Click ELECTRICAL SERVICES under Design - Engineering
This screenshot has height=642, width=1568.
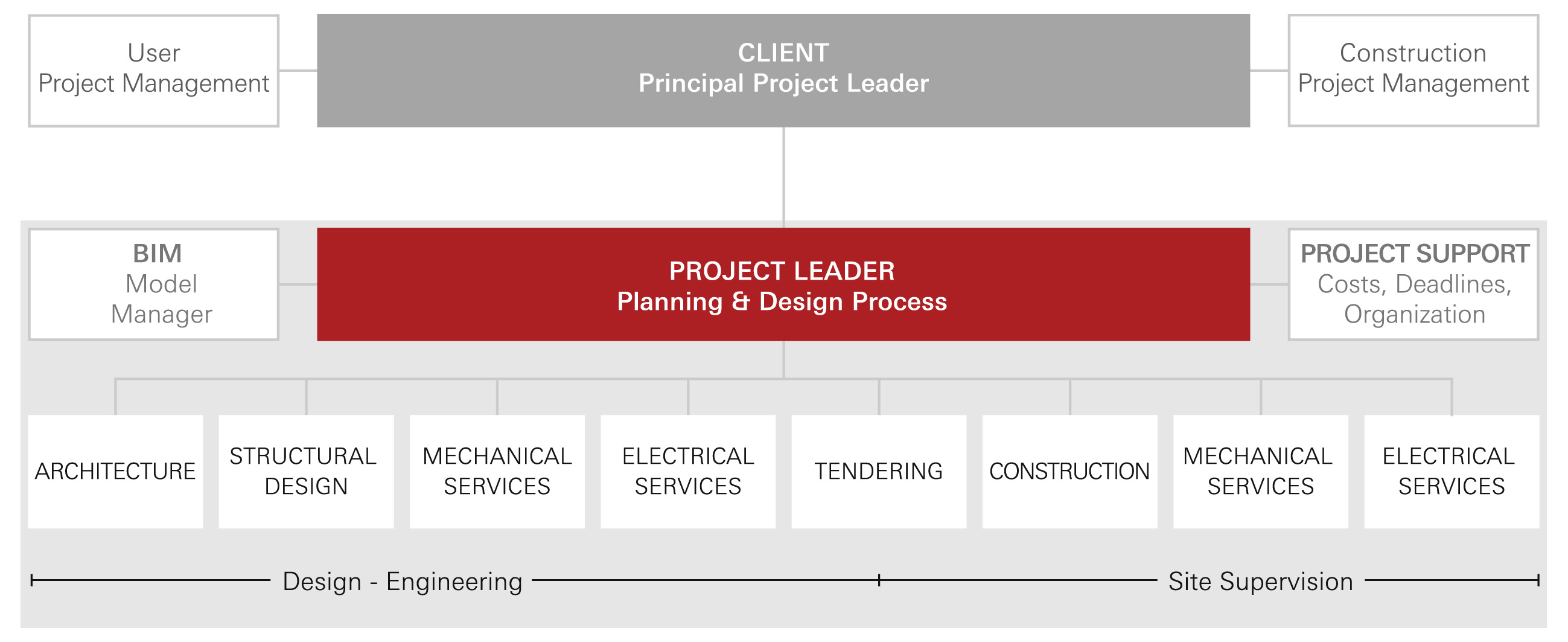[689, 472]
